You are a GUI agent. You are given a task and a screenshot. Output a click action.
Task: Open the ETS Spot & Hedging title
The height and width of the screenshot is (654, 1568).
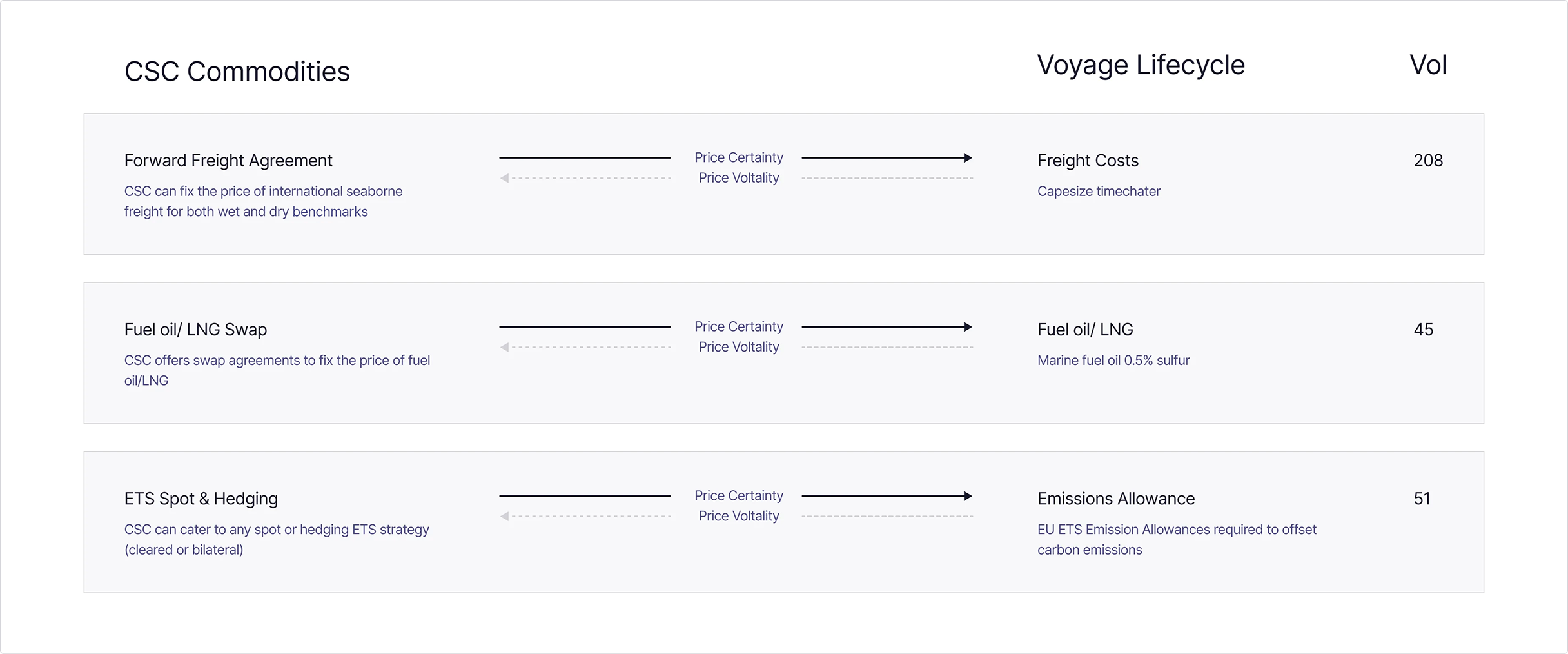[201, 499]
